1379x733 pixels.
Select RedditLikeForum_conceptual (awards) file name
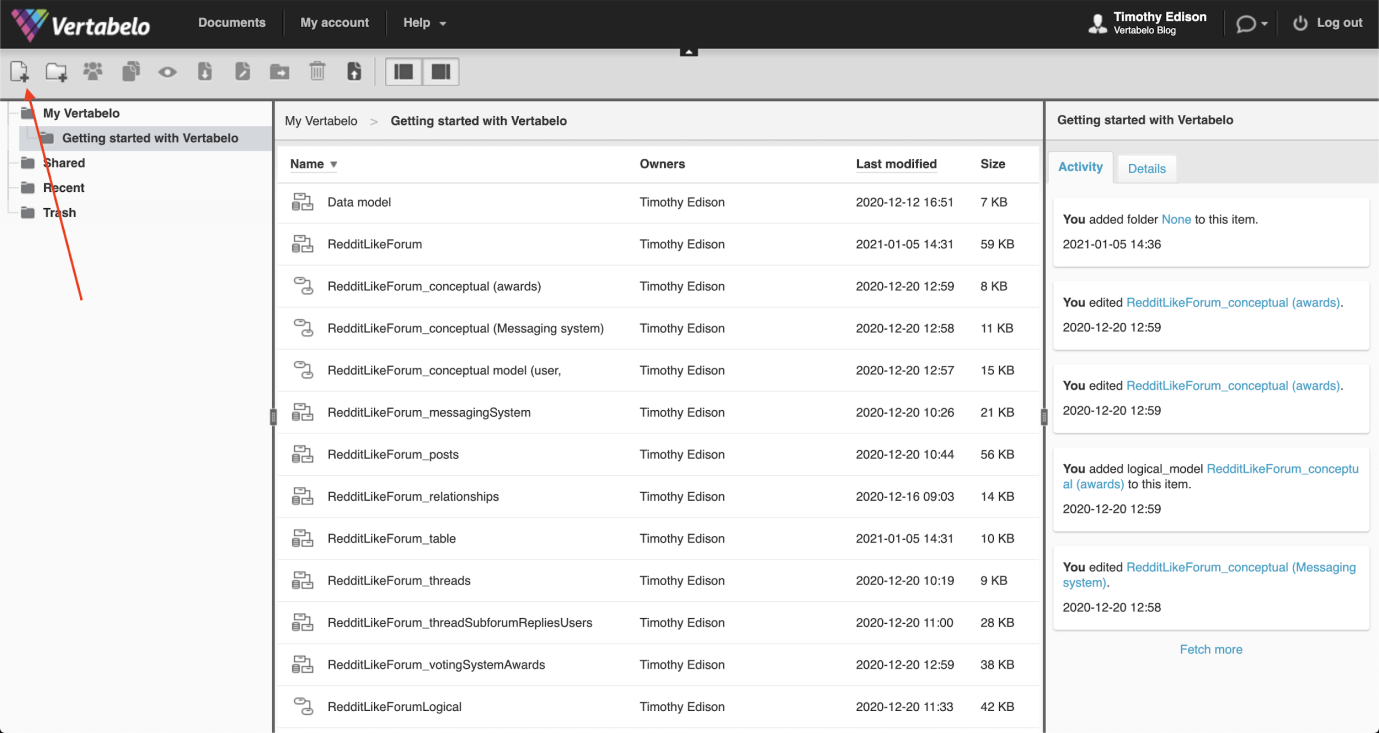[x=434, y=286]
